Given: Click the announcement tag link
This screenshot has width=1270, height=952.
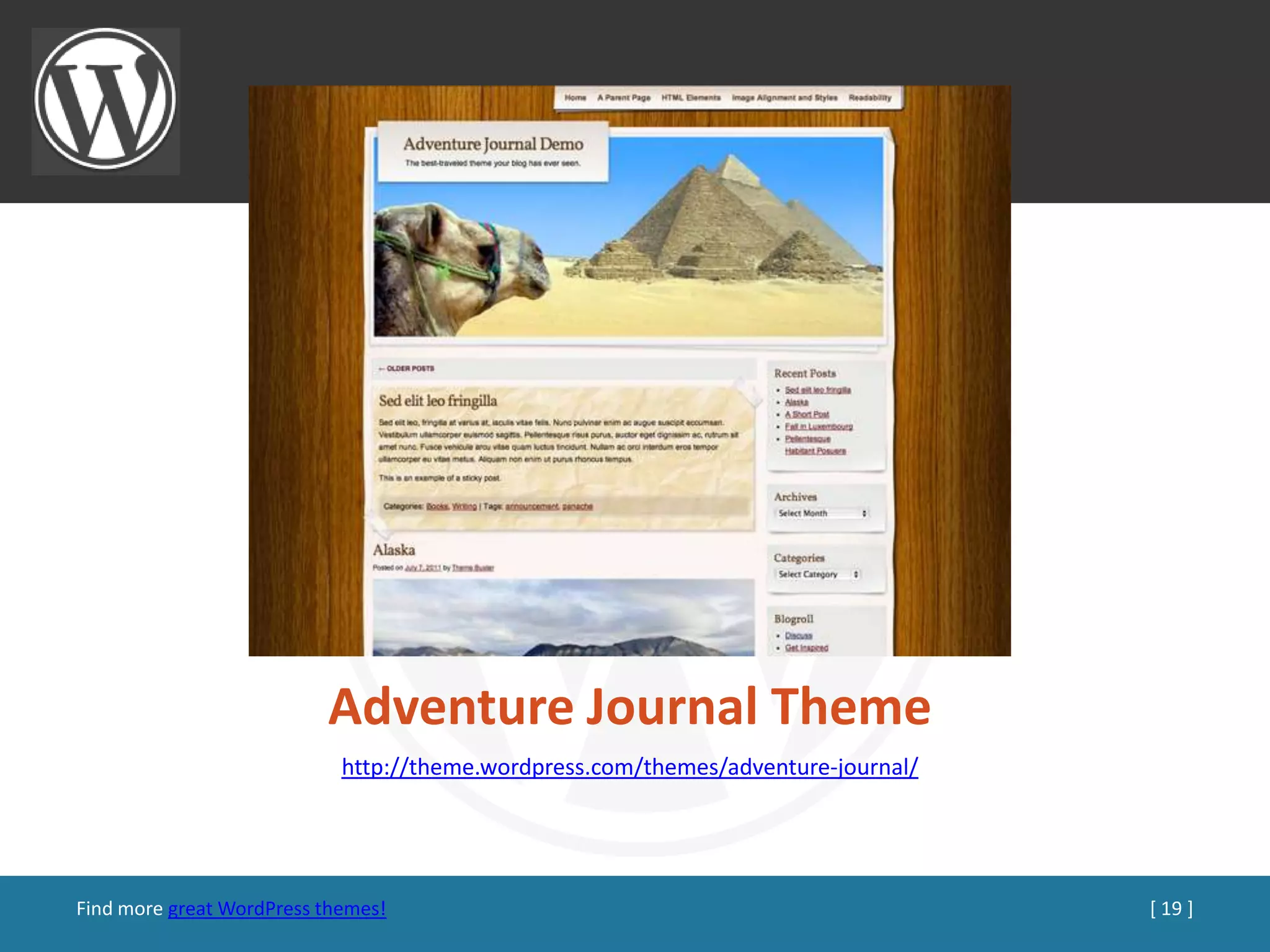Looking at the screenshot, I should pyautogui.click(x=532, y=506).
